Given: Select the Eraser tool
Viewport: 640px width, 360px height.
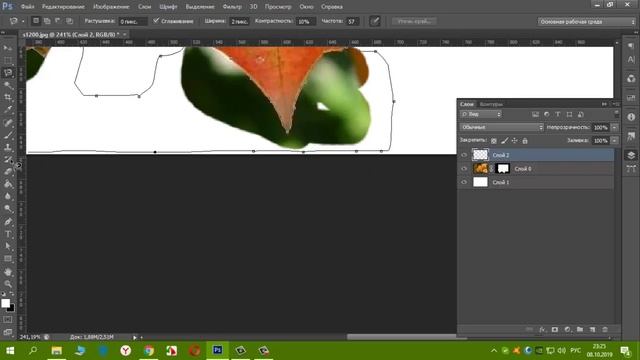Looking at the screenshot, I should click(8, 171).
